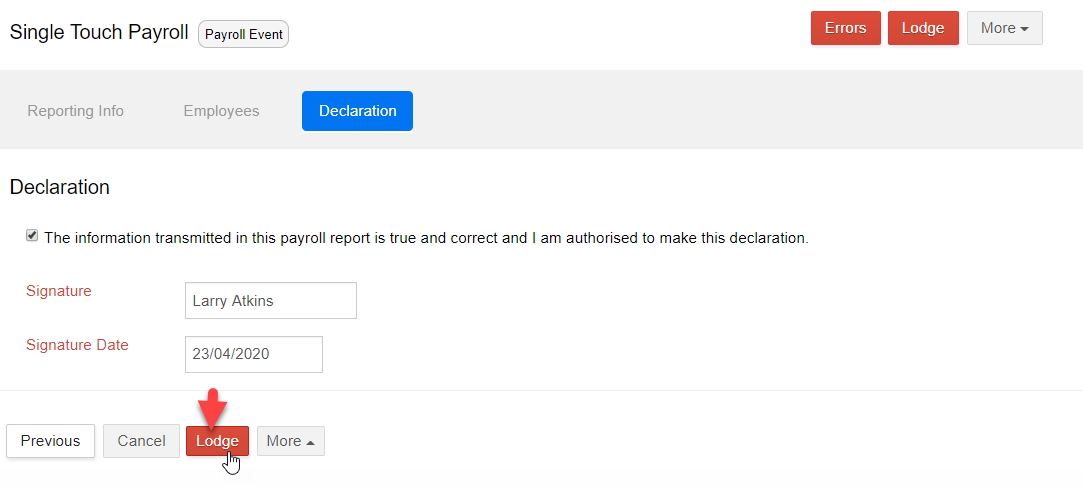Click the Lodge button in top header
Image resolution: width=1083 pixels, height=489 pixels.
(923, 28)
